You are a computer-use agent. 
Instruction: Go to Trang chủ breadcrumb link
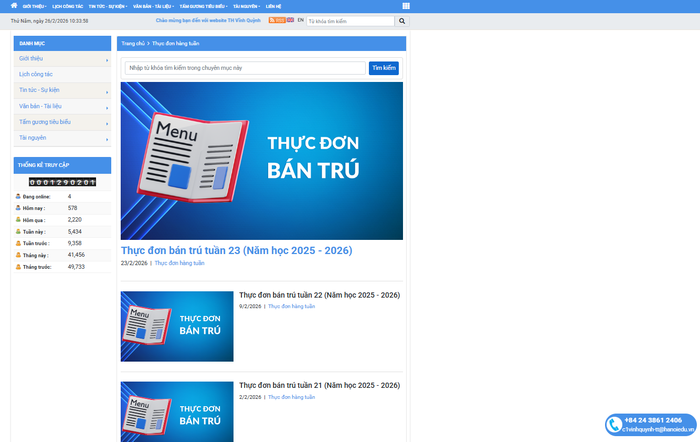point(133,43)
